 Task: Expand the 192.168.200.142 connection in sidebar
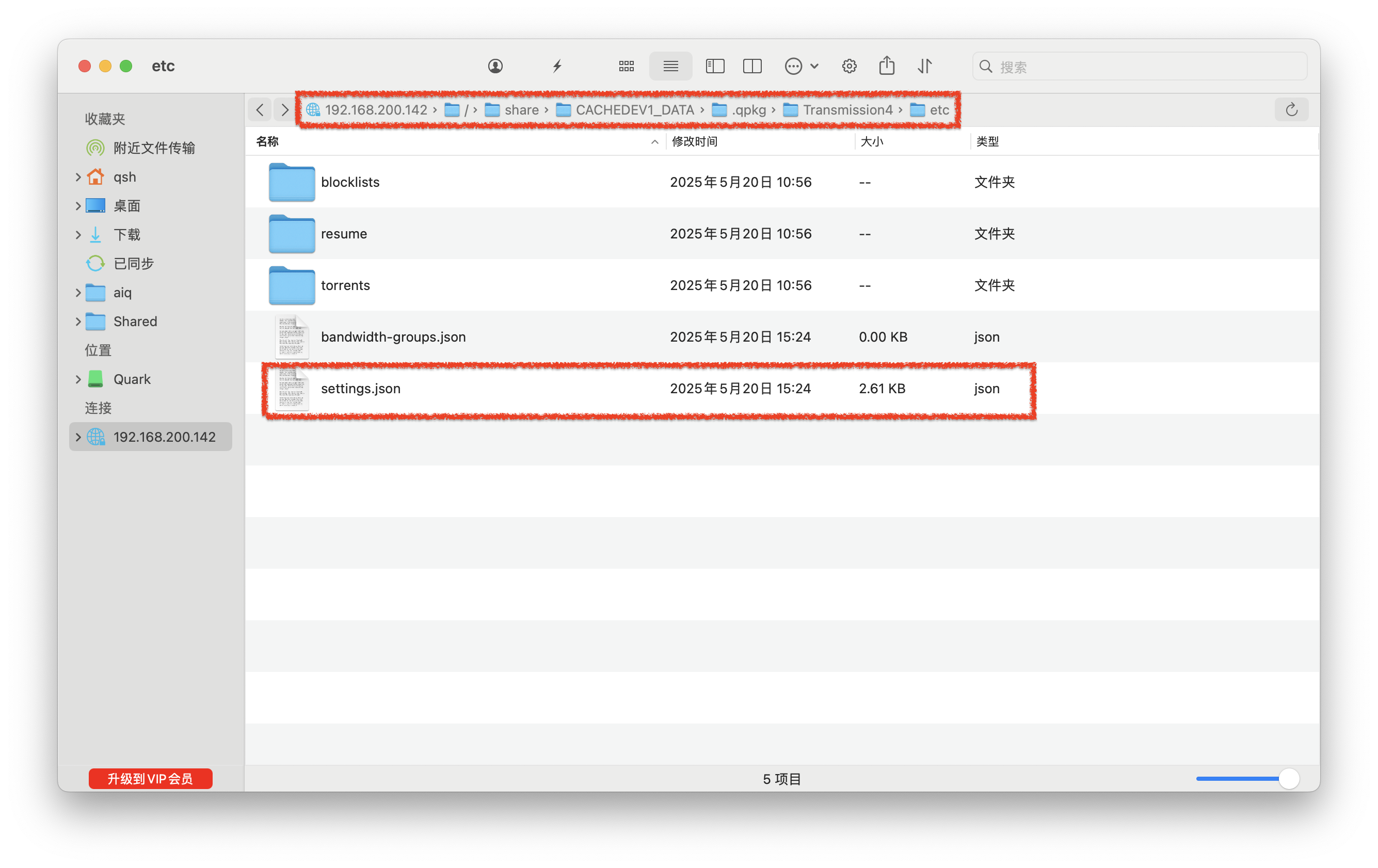(x=78, y=437)
